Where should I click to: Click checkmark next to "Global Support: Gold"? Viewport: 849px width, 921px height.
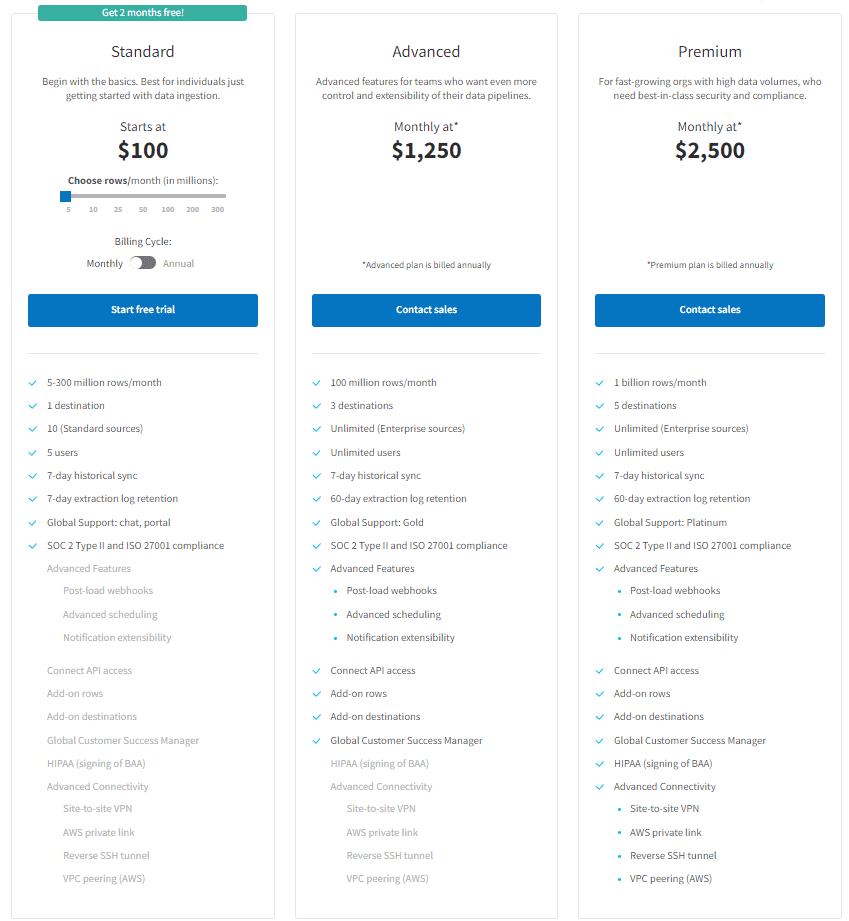coord(316,522)
